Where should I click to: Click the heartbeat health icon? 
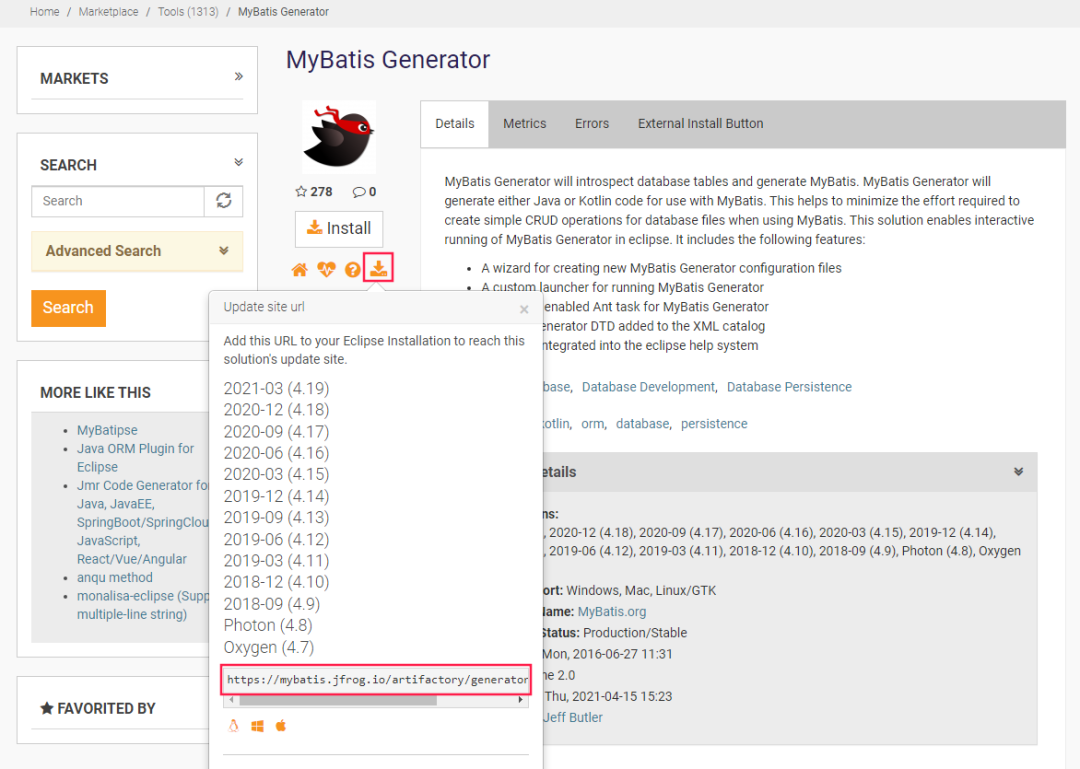point(326,269)
